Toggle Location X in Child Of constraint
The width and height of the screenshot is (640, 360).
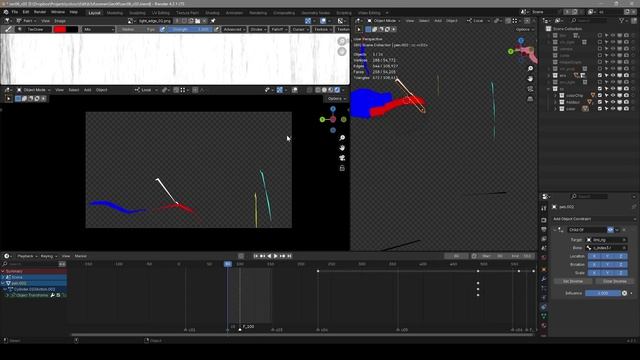(x=594, y=256)
